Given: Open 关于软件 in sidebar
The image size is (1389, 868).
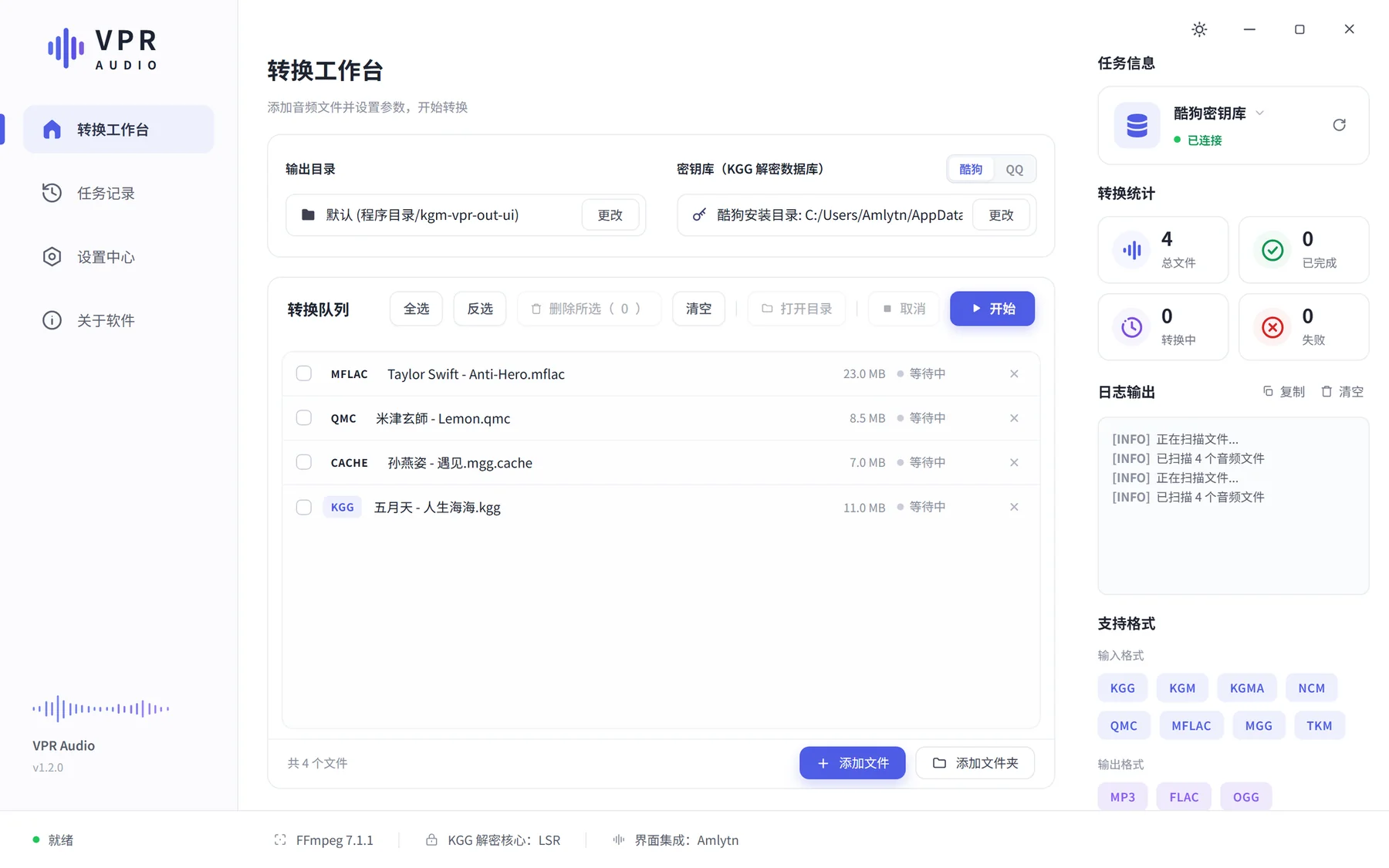Looking at the screenshot, I should 119,320.
